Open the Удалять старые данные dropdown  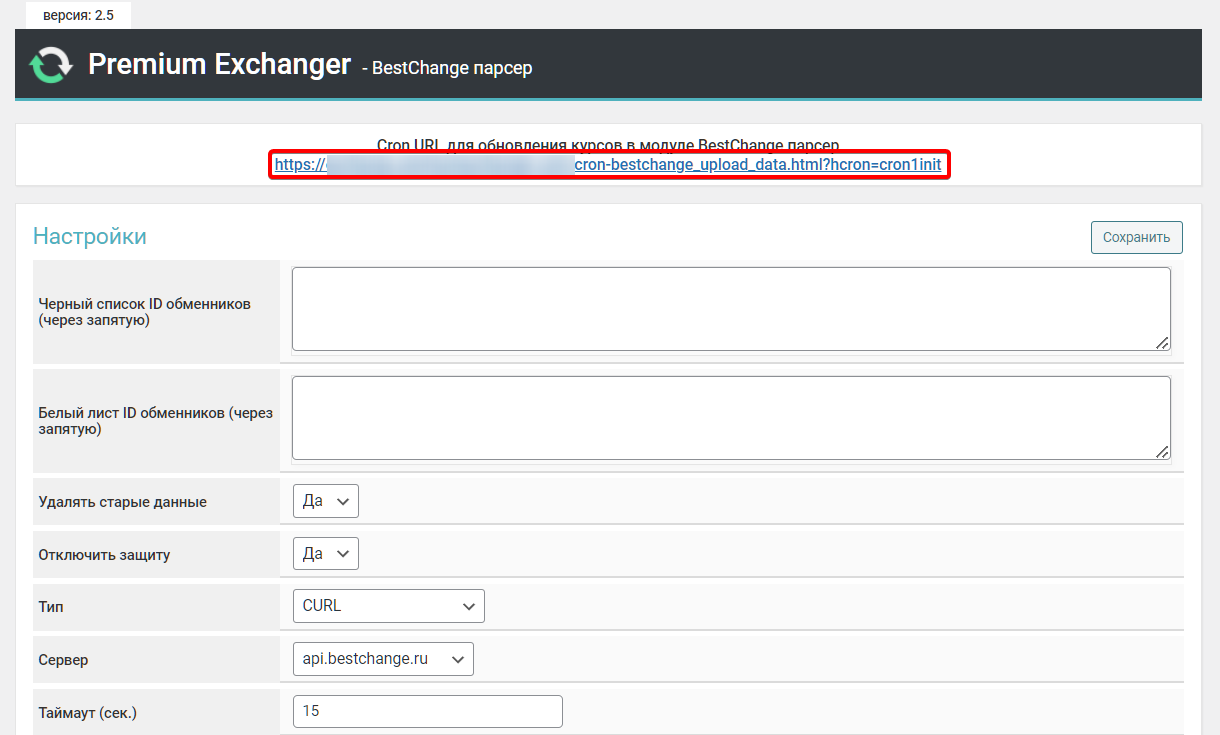click(x=325, y=502)
